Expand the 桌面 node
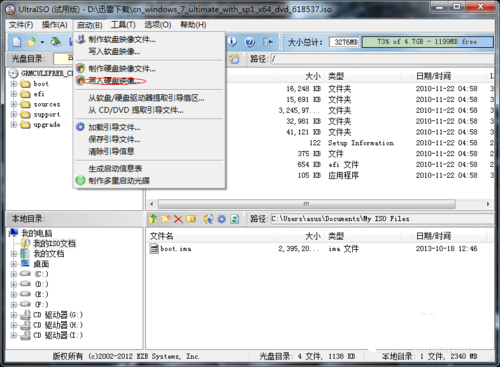The height and width of the screenshot is (367, 500). point(14,264)
